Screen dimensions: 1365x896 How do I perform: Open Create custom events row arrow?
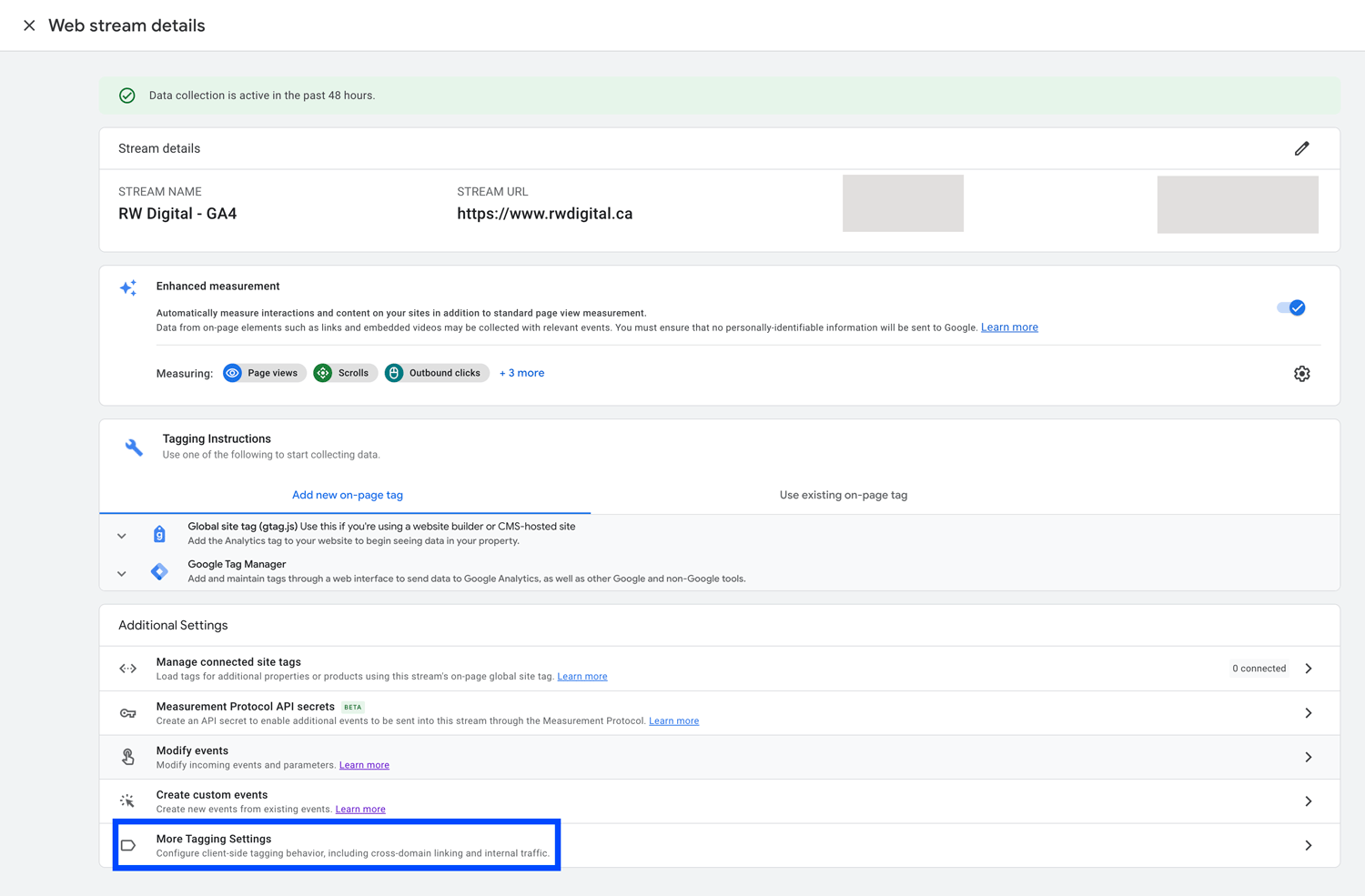point(1309,801)
